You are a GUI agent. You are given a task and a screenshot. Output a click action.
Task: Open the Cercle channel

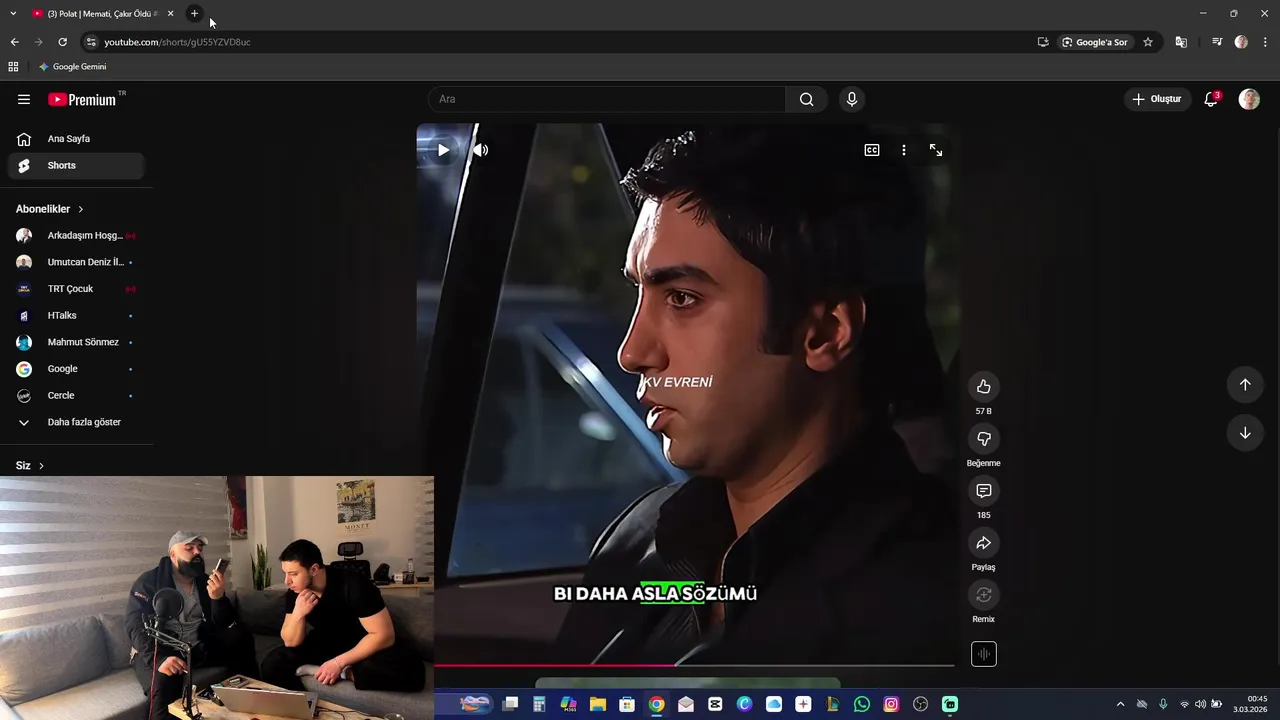click(x=76, y=396)
